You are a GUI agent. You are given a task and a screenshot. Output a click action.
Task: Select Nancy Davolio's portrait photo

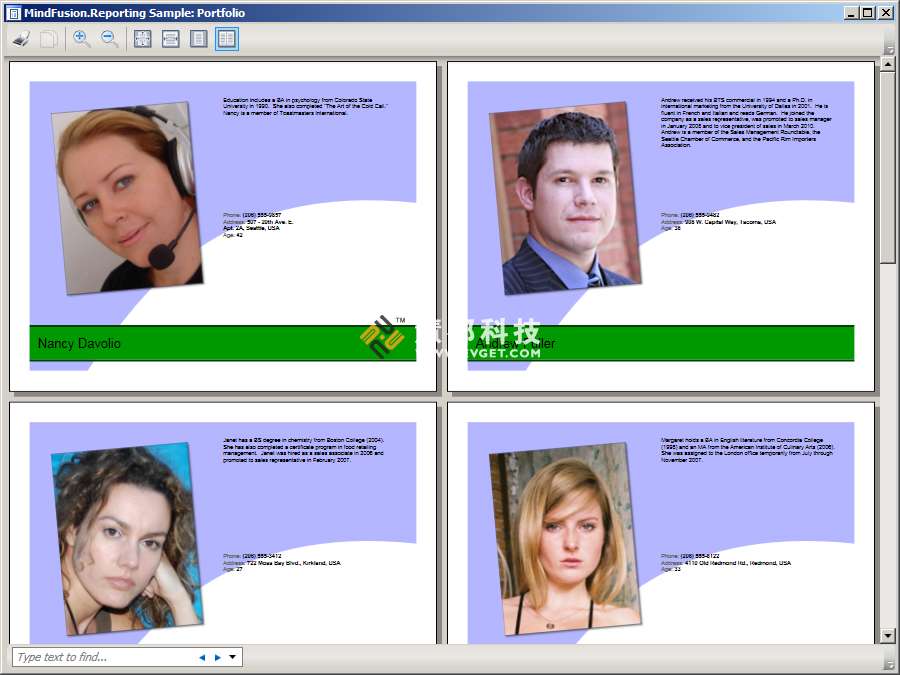[x=127, y=199]
